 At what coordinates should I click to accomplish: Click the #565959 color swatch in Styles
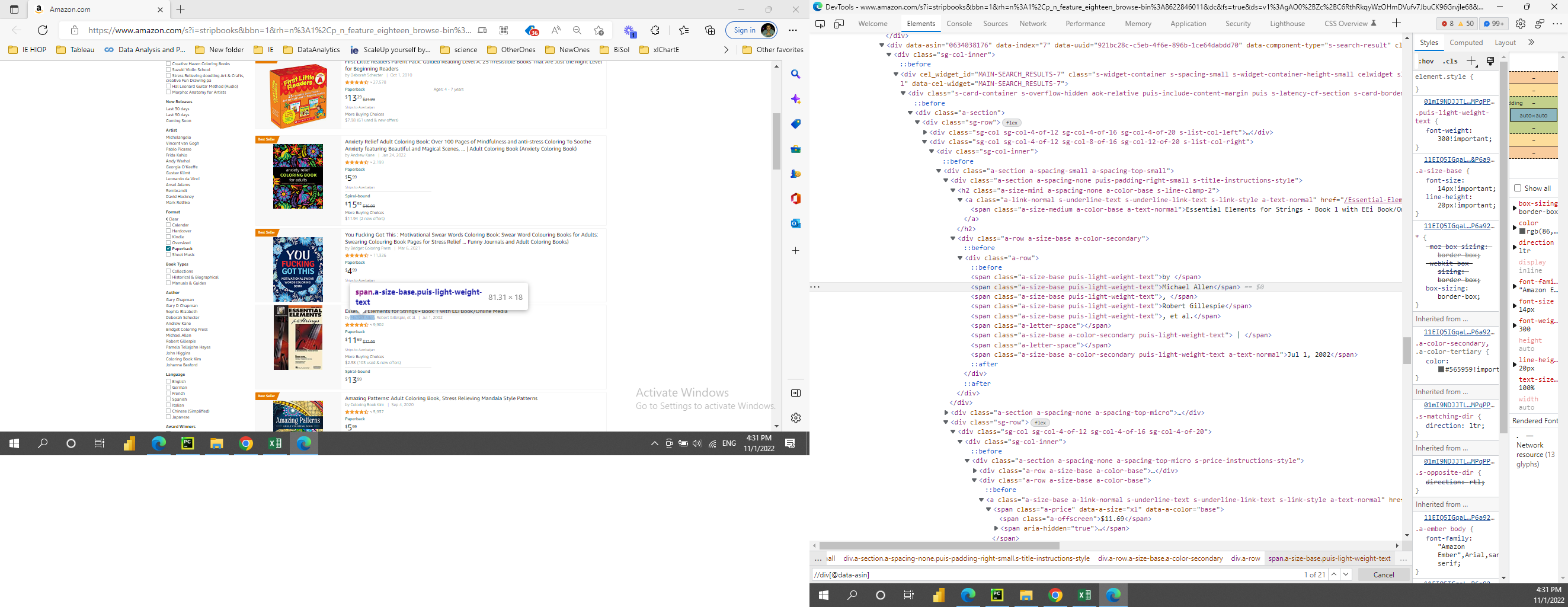click(x=1441, y=369)
